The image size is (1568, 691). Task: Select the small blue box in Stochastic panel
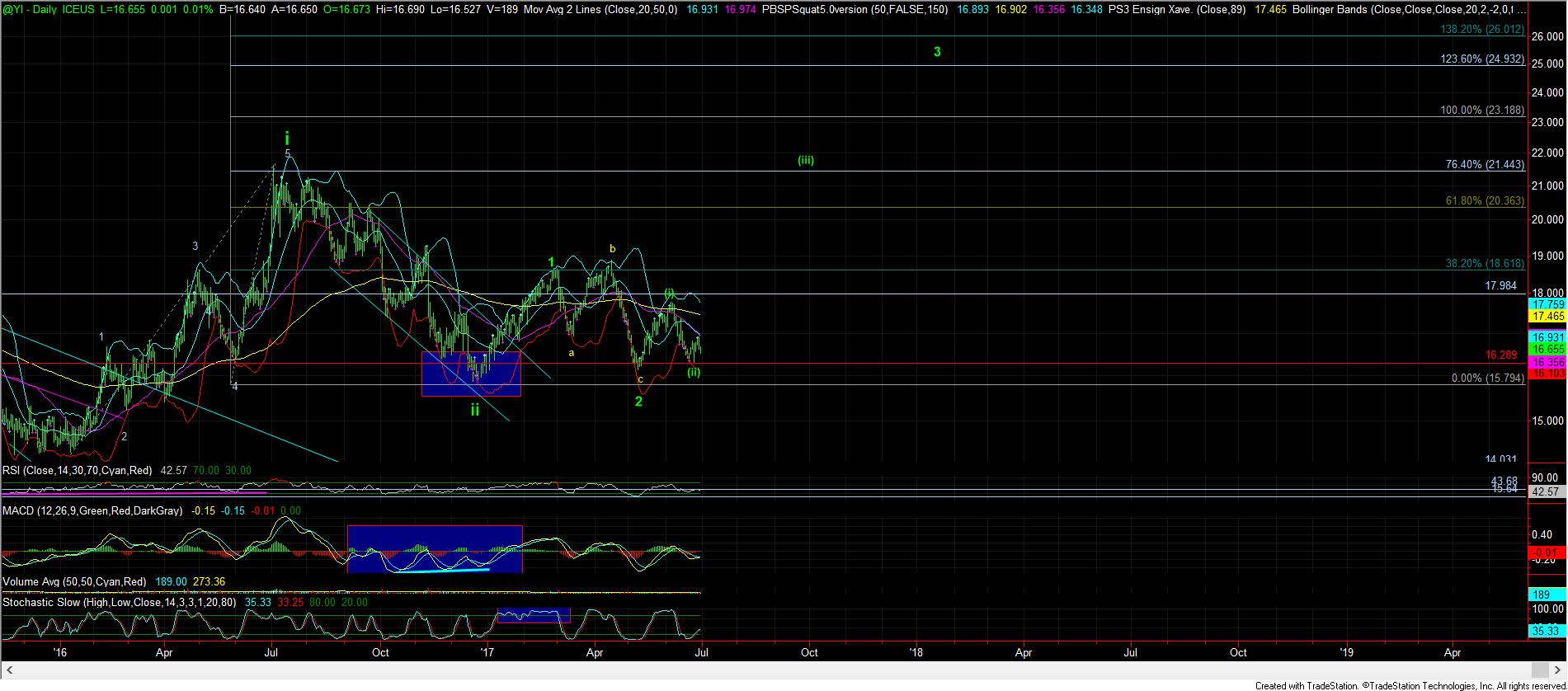533,615
